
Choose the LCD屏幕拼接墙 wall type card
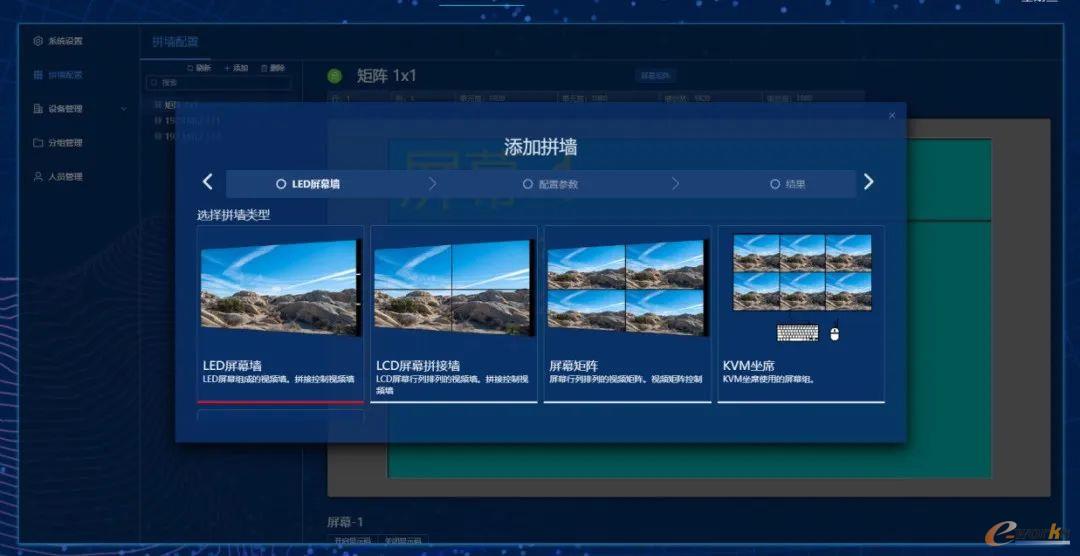pos(453,313)
